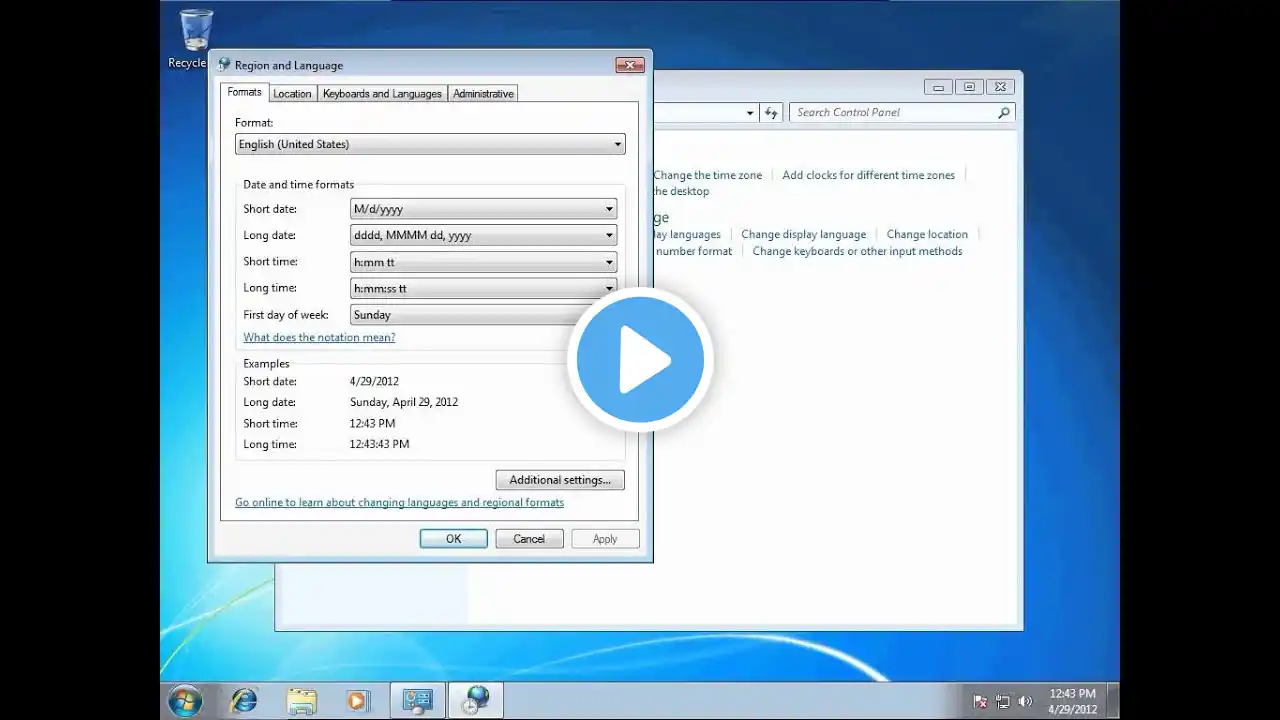This screenshot has height=720, width=1280.
Task: Switch to the Location tab
Action: 292,93
